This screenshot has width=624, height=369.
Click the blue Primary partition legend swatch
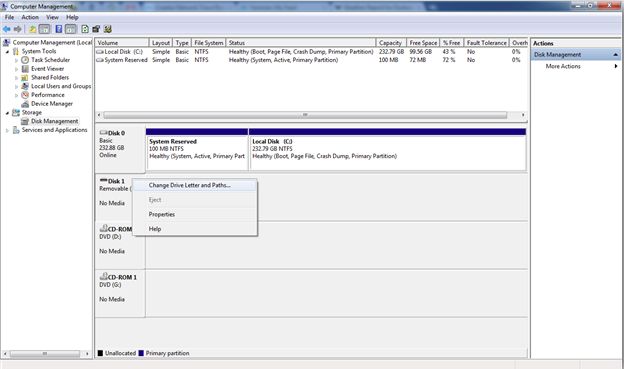pos(141,353)
